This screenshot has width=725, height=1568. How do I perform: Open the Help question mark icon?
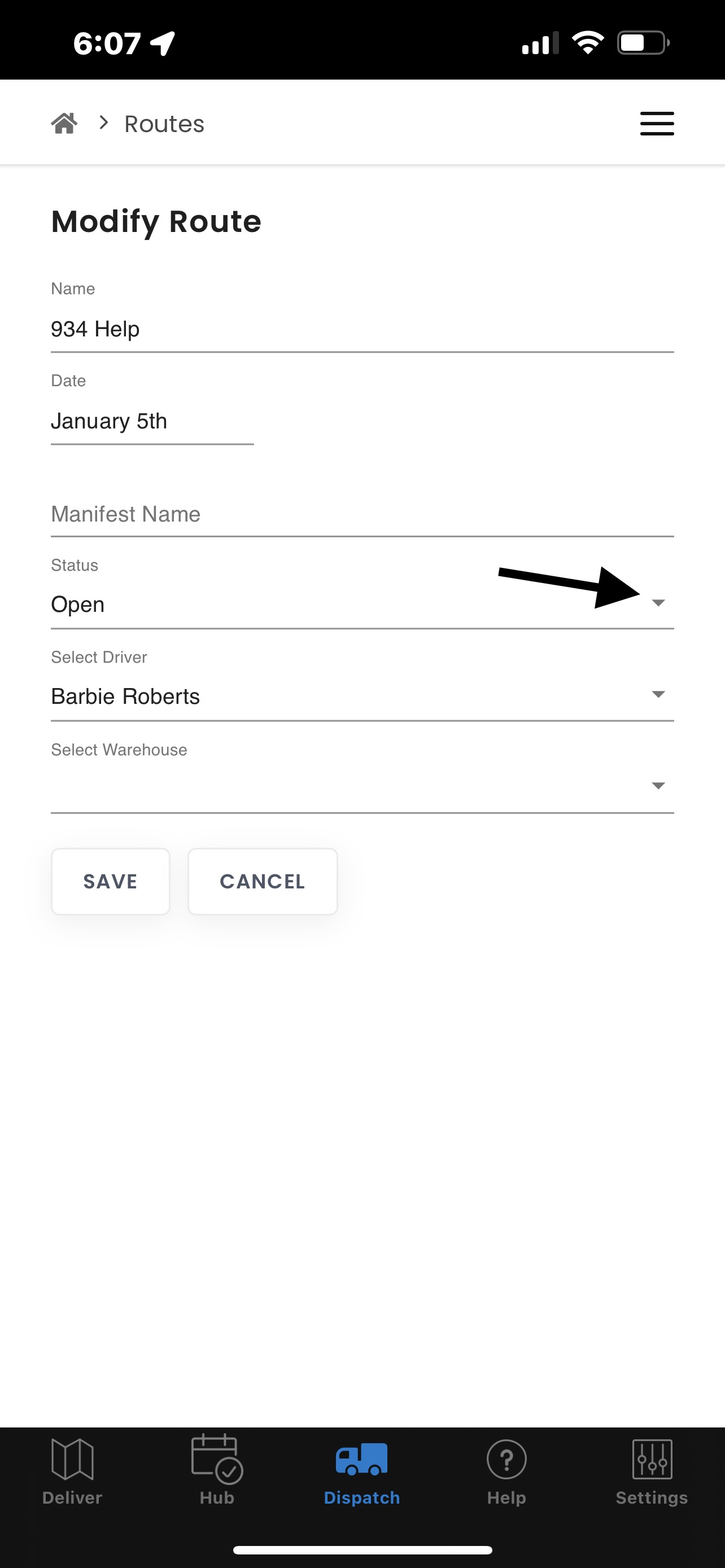[506, 1459]
